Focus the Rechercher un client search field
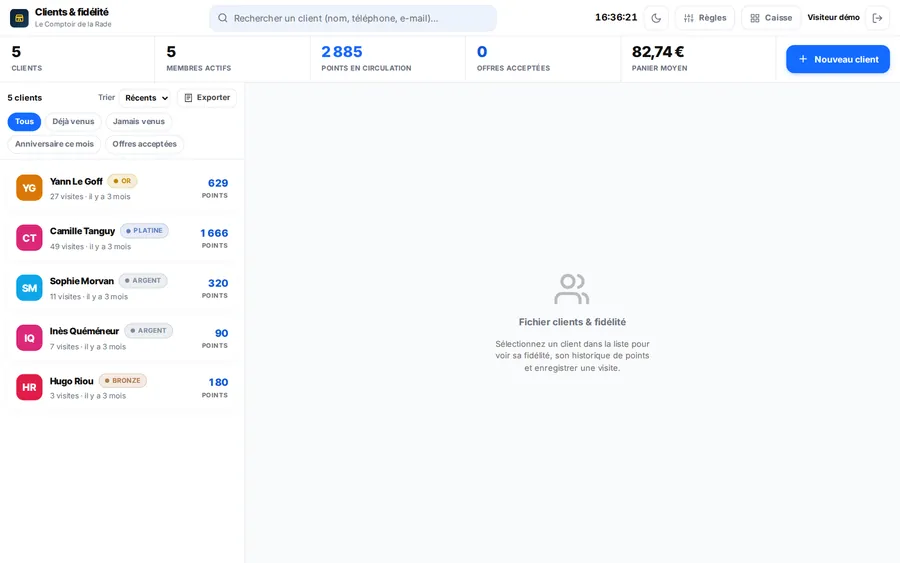The width and height of the screenshot is (900, 563). tap(353, 18)
